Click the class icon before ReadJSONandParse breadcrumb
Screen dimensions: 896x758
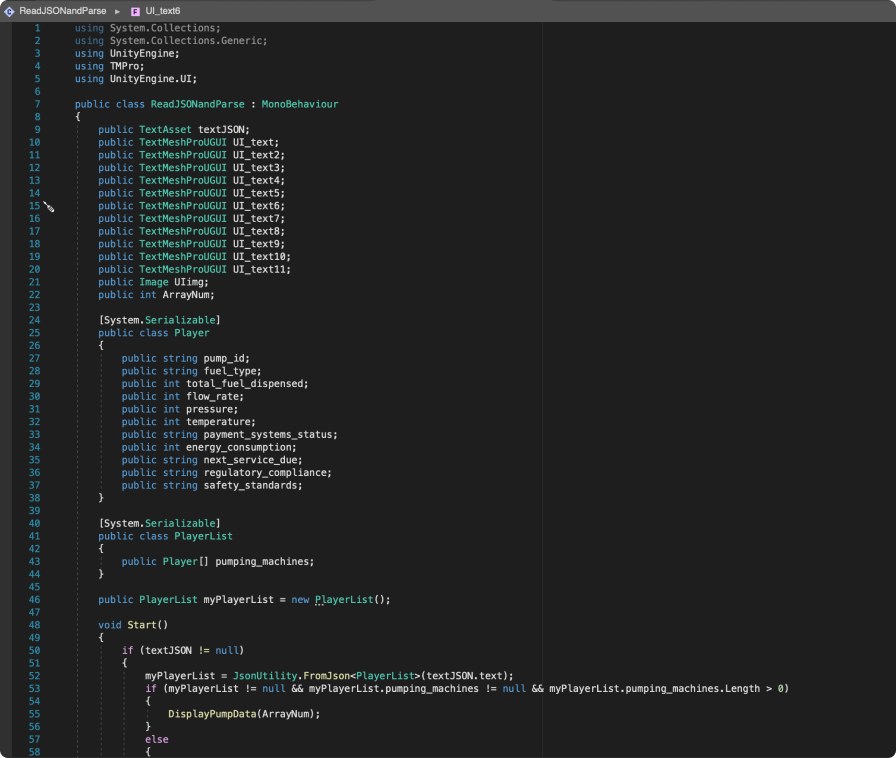9,10
